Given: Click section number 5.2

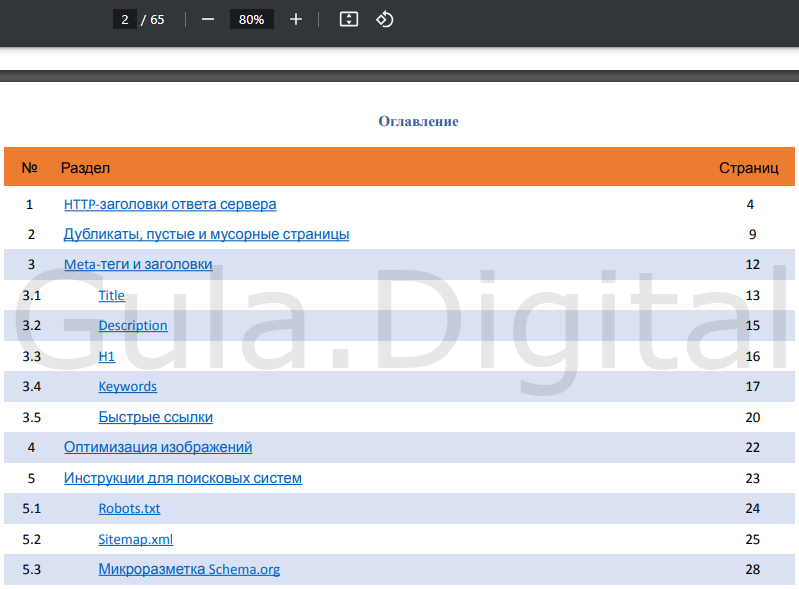Looking at the screenshot, I should coord(32,540).
